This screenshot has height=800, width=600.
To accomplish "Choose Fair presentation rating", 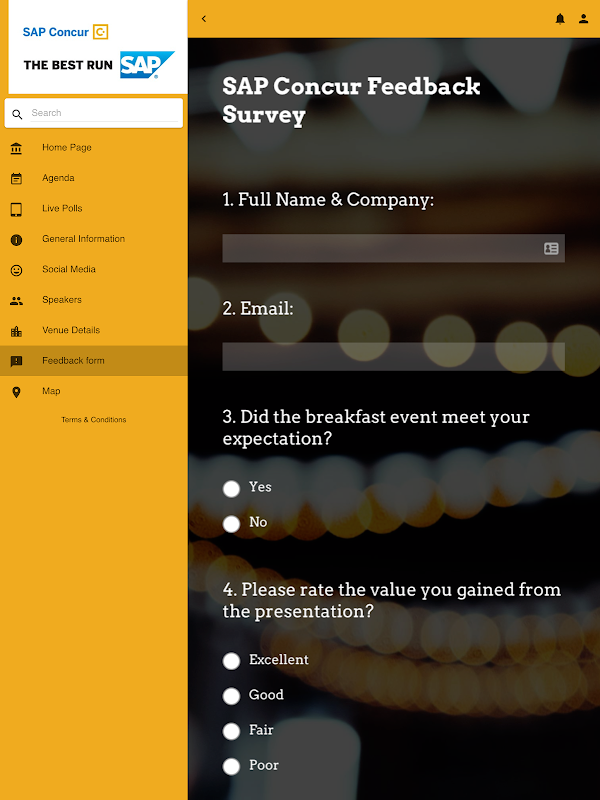I will (x=231, y=731).
